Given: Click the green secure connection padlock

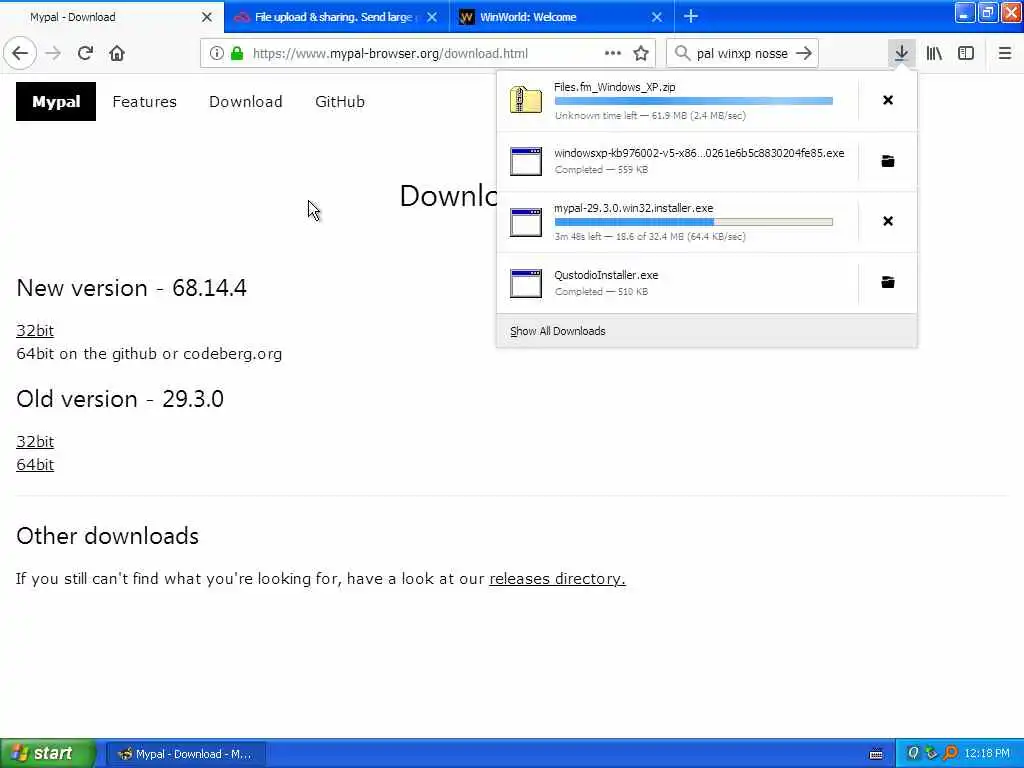Looking at the screenshot, I should click(237, 54).
